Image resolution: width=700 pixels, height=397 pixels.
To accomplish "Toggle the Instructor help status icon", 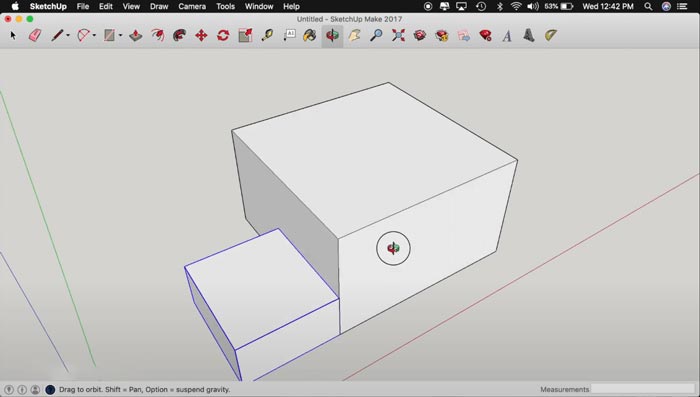I will pyautogui.click(x=50, y=389).
